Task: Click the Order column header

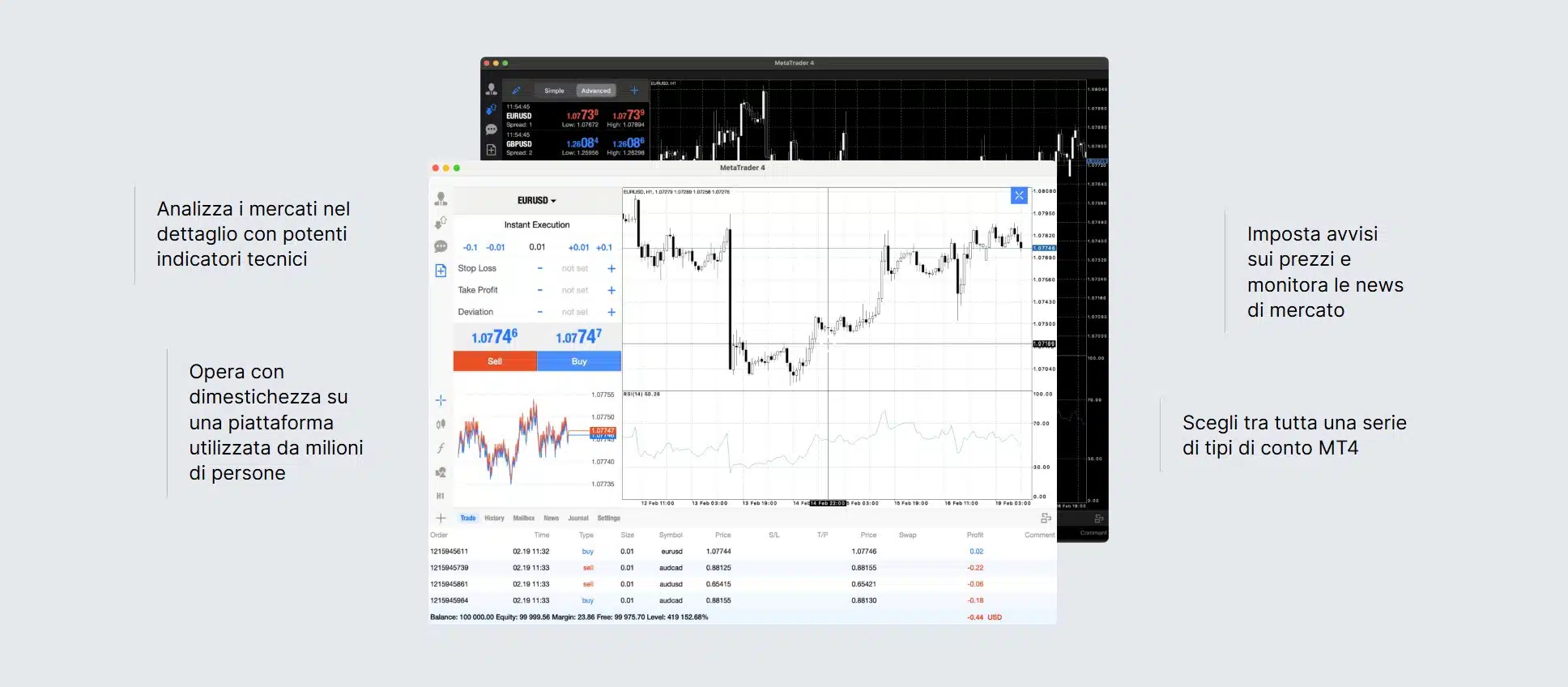Action: [x=439, y=536]
